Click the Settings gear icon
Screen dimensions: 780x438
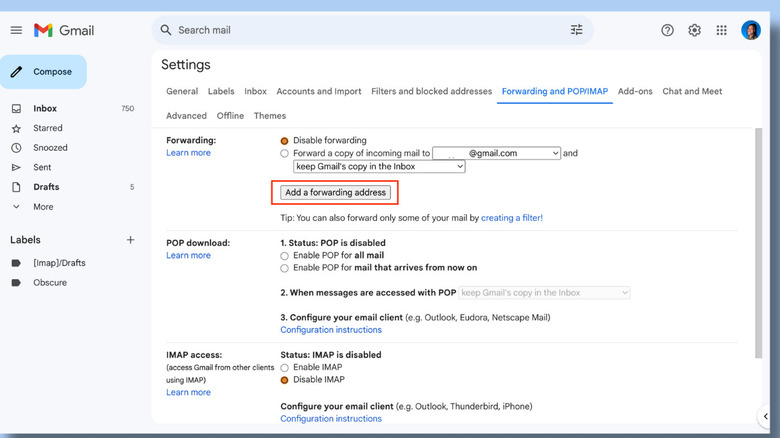pos(694,30)
